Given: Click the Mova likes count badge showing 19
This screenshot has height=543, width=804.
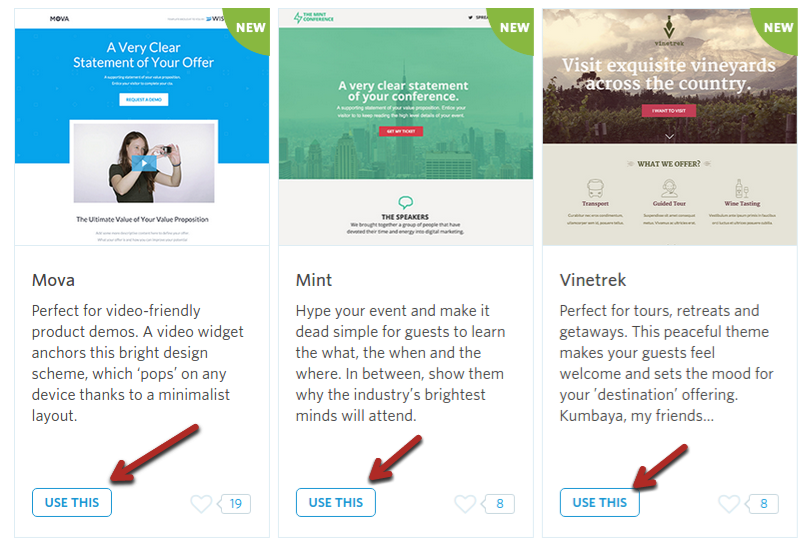Looking at the screenshot, I should 234,504.
